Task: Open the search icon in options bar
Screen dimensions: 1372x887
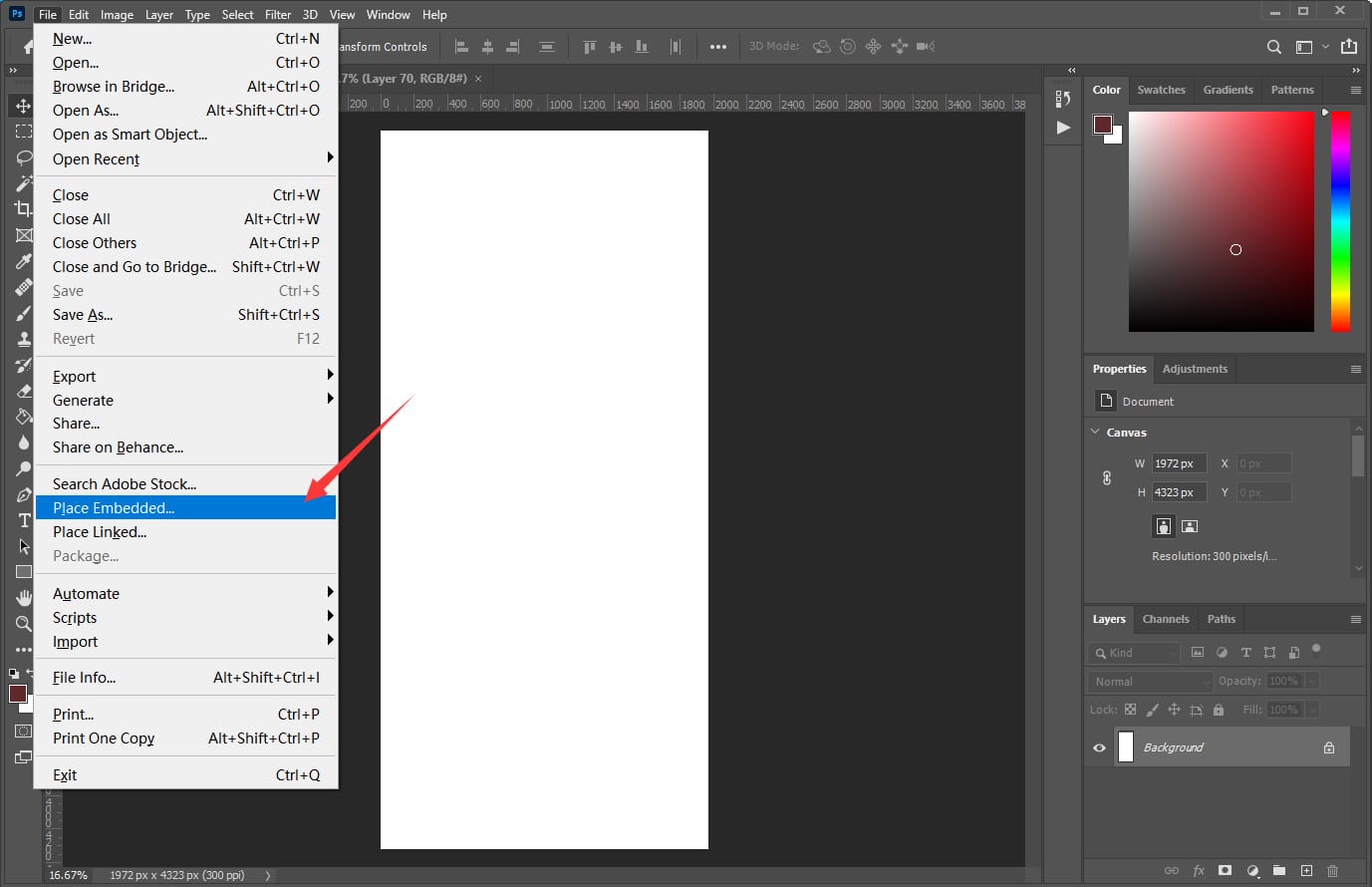Action: (x=1273, y=47)
